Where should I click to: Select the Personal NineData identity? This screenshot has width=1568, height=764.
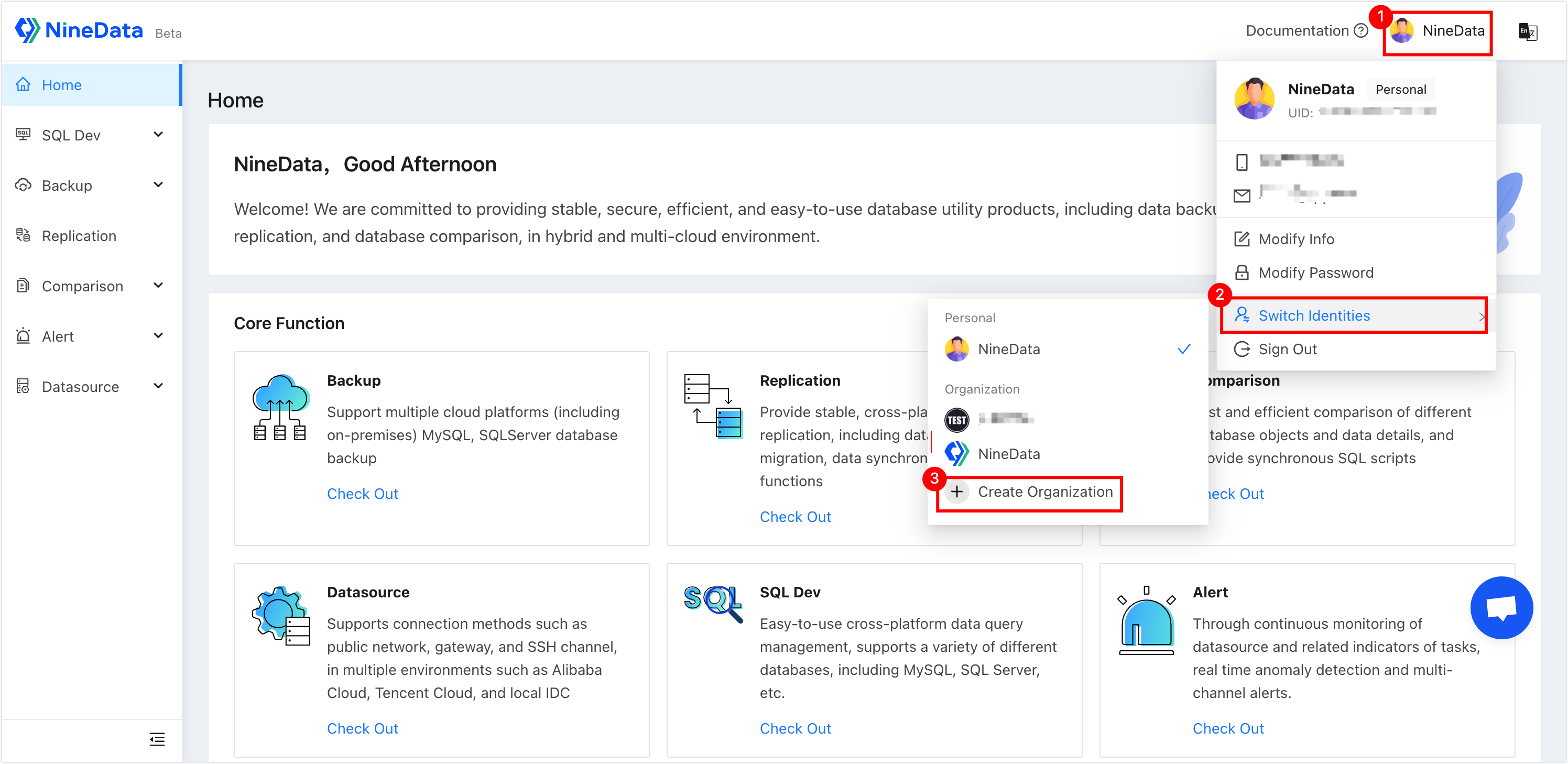tap(1067, 350)
